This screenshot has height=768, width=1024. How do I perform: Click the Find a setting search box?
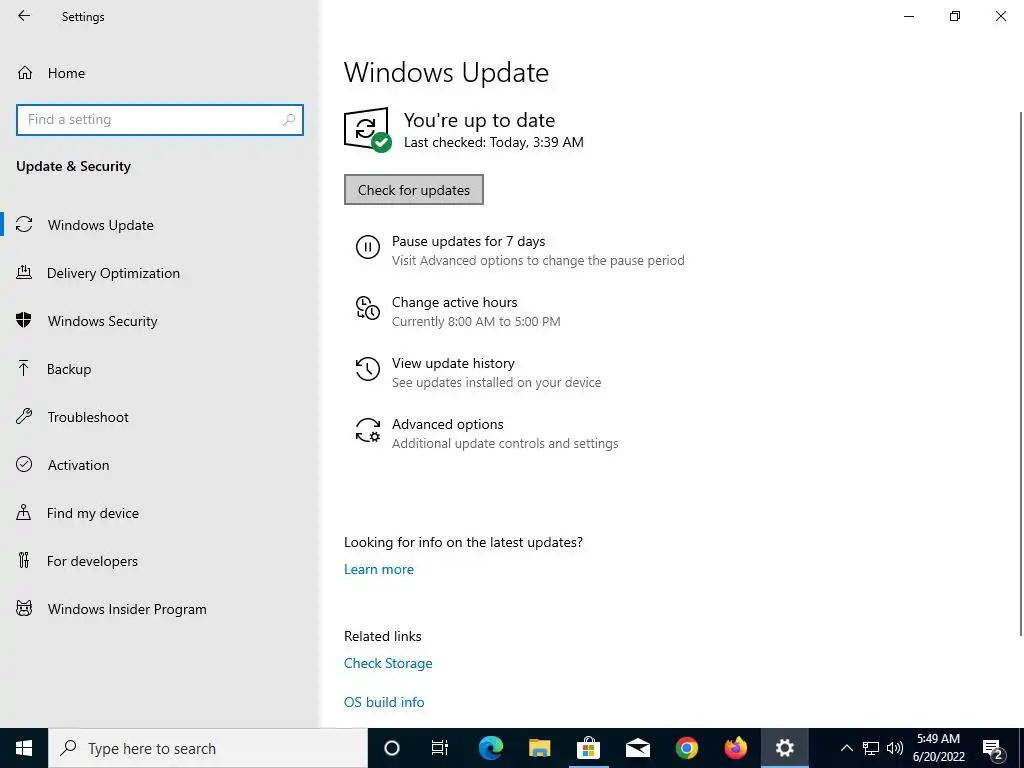click(160, 120)
